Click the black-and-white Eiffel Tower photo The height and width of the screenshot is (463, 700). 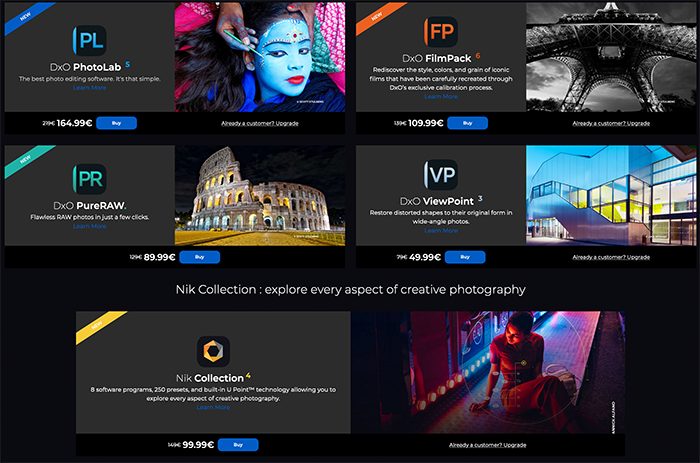[611, 57]
